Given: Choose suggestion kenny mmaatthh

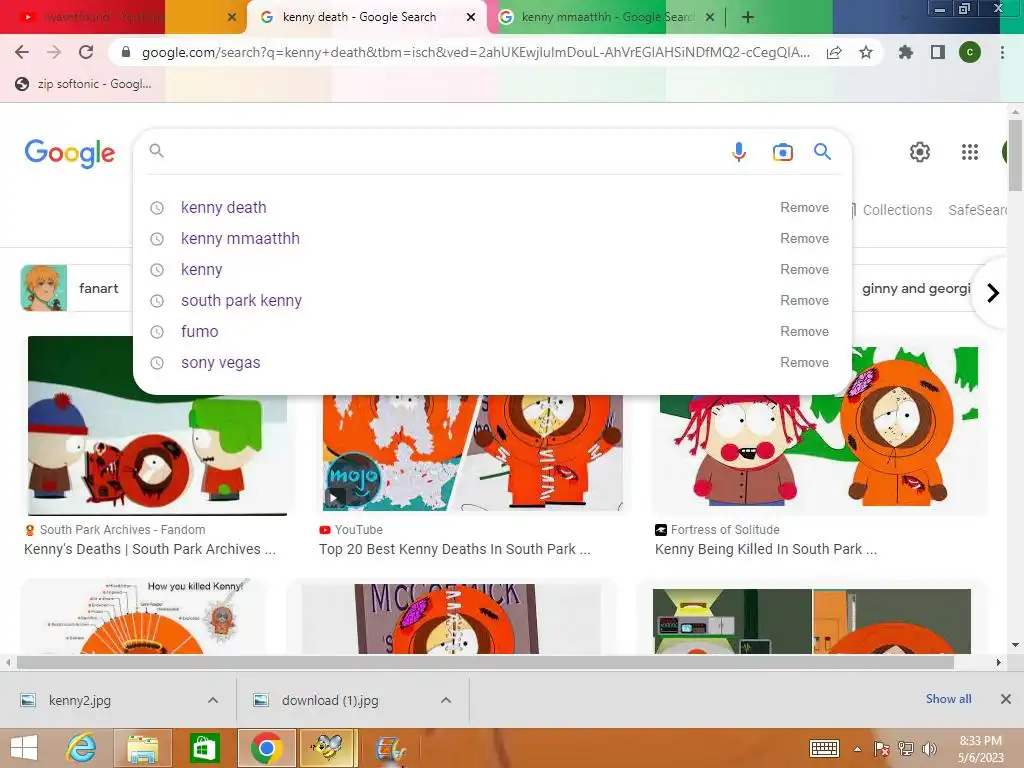Looking at the screenshot, I should point(240,238).
